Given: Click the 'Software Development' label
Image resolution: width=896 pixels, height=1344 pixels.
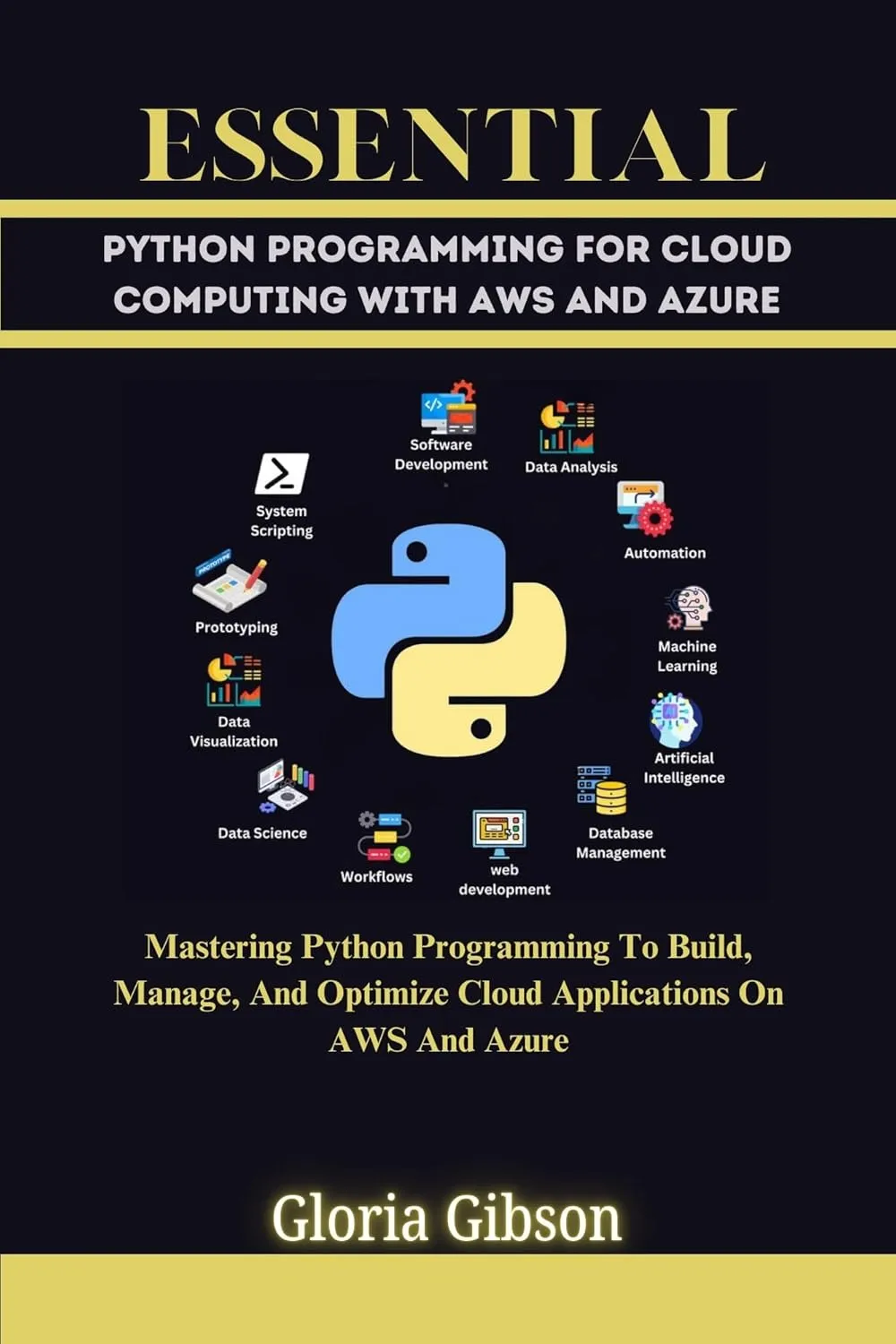Looking at the screenshot, I should click(441, 454).
